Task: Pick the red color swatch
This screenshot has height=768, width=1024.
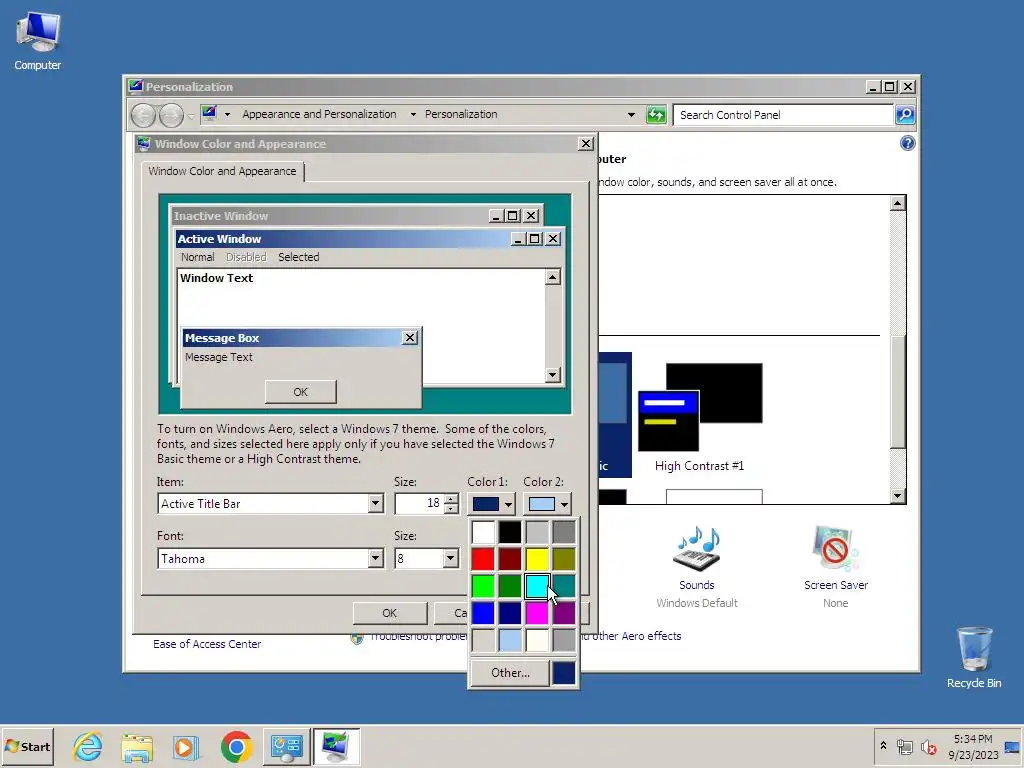Action: click(x=483, y=559)
